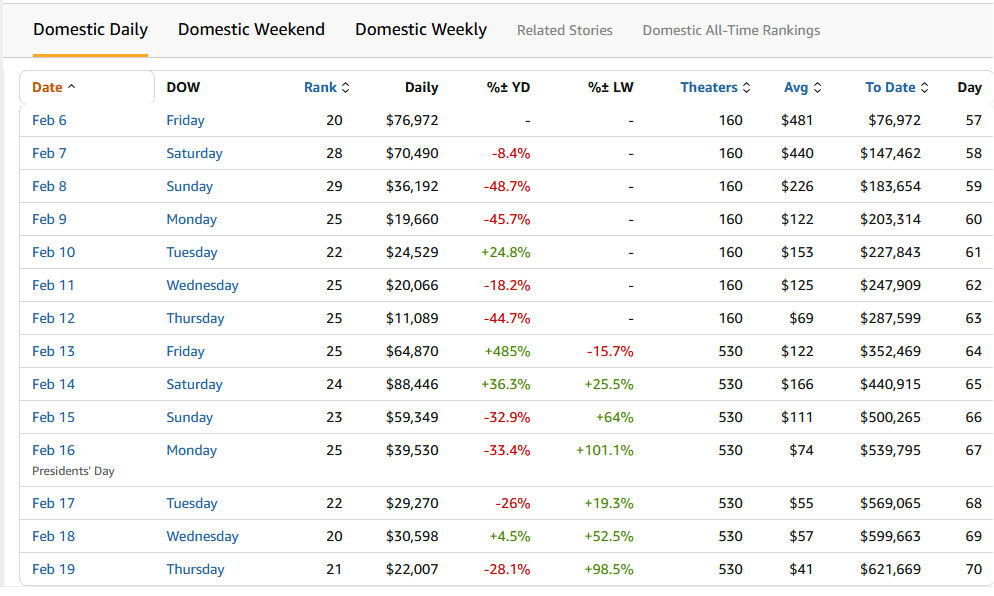Click Wednesday link in Feb 18 row

pos(202,536)
